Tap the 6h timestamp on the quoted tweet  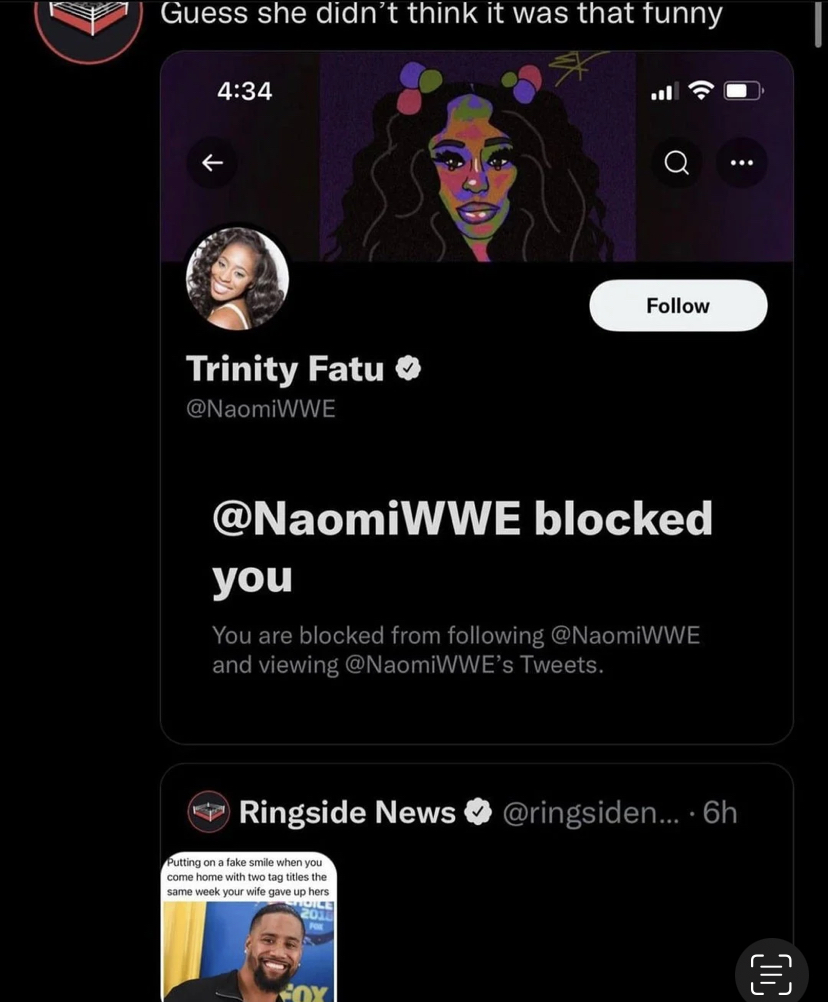720,812
